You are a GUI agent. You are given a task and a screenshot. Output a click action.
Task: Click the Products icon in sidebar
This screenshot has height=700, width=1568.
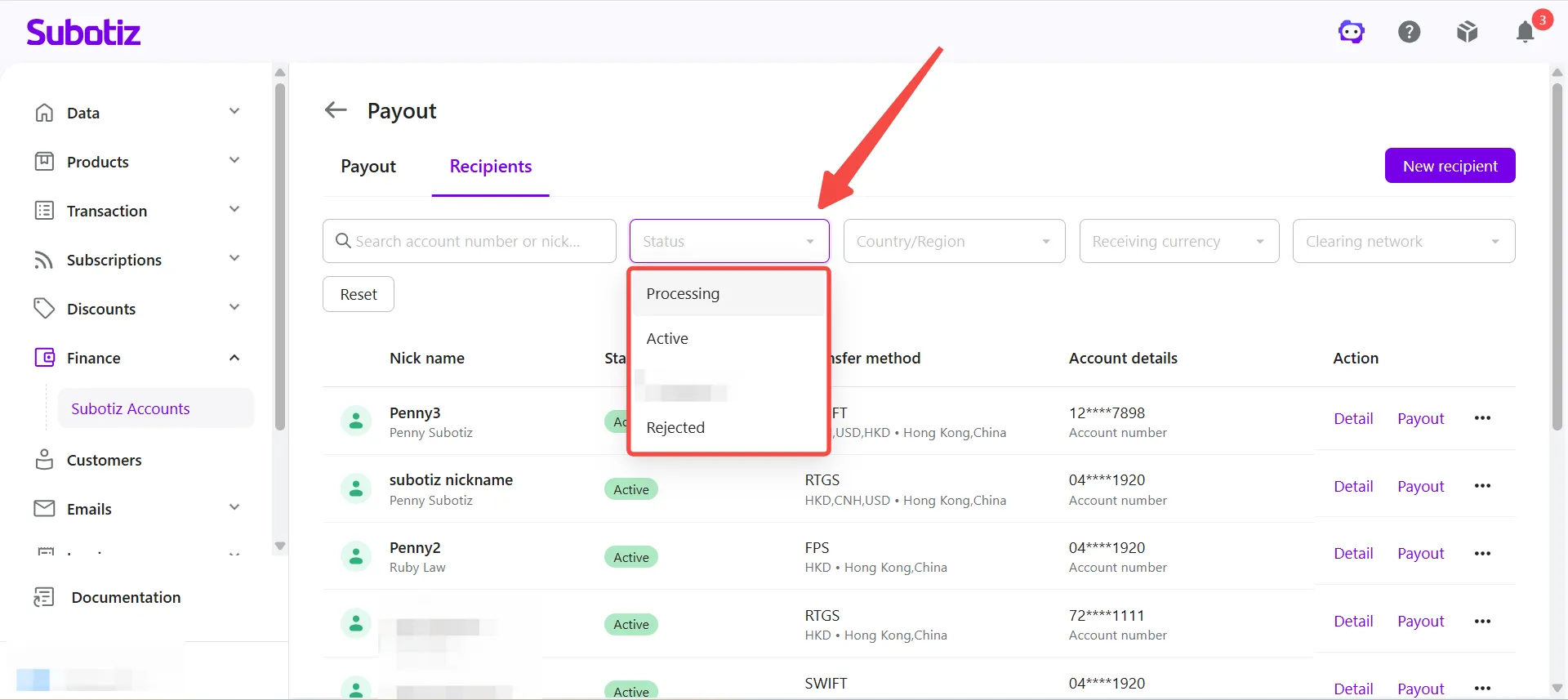(x=44, y=162)
